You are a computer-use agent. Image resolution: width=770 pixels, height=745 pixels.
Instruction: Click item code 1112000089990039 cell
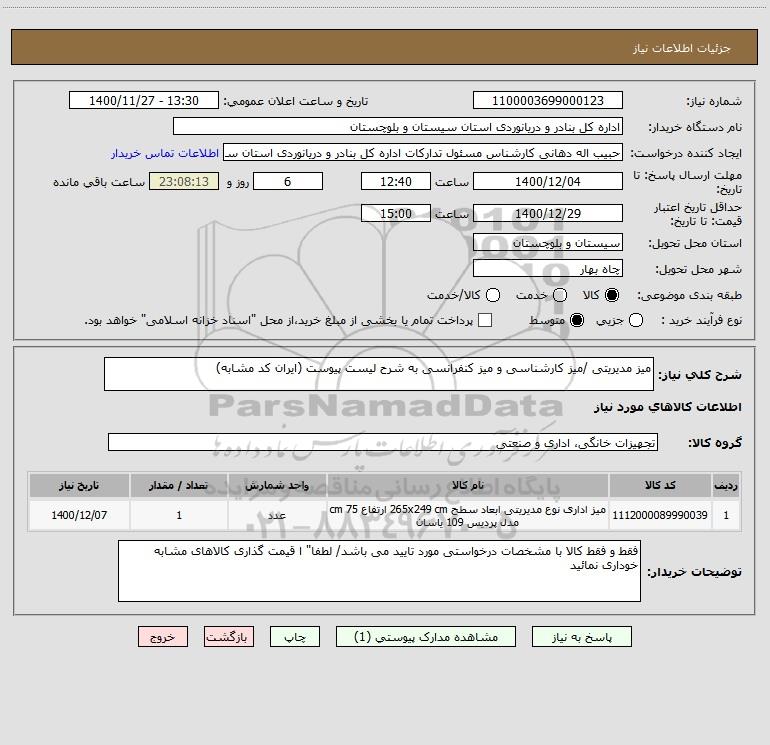[660, 515]
